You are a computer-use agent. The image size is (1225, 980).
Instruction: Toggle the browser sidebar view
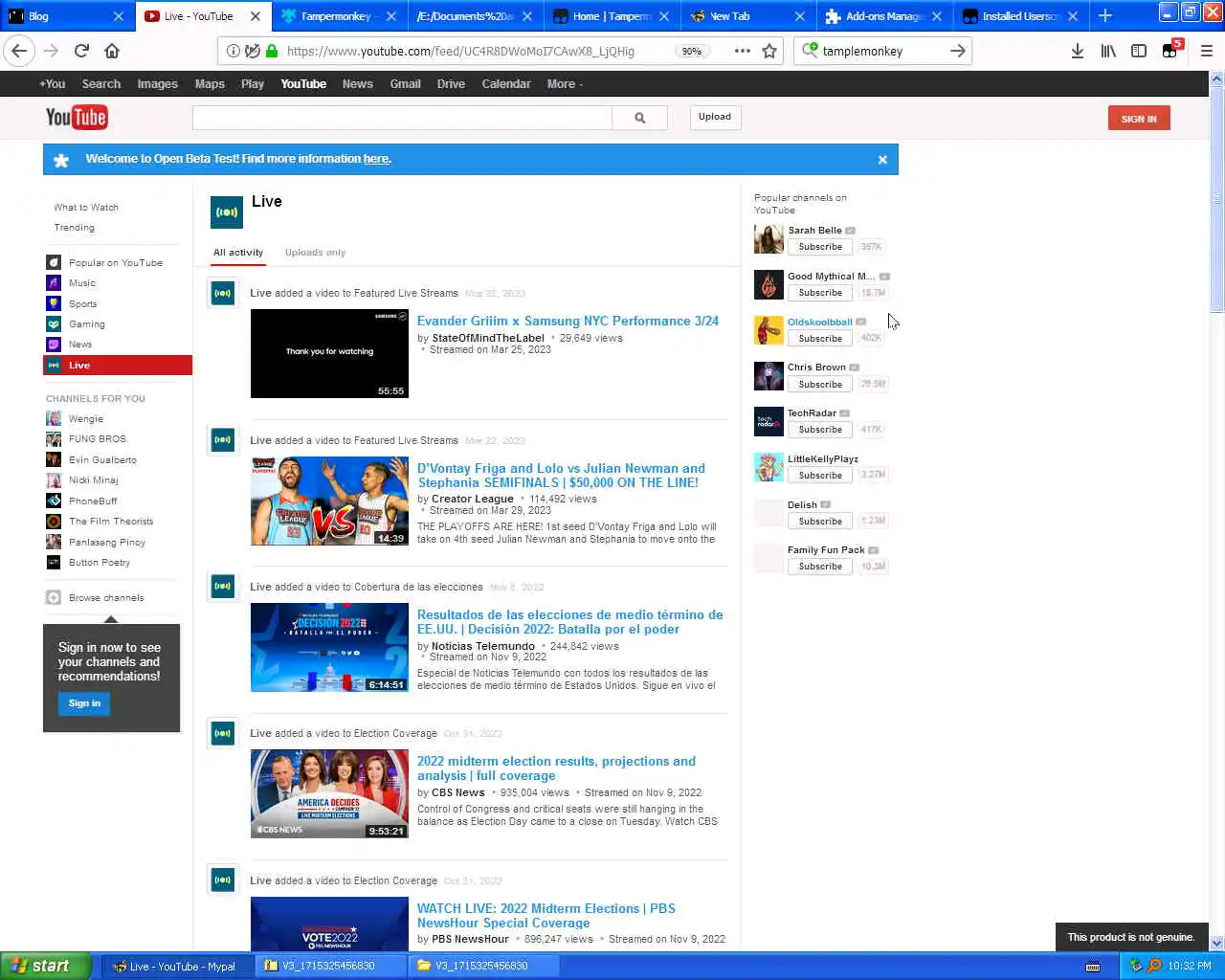click(1139, 51)
